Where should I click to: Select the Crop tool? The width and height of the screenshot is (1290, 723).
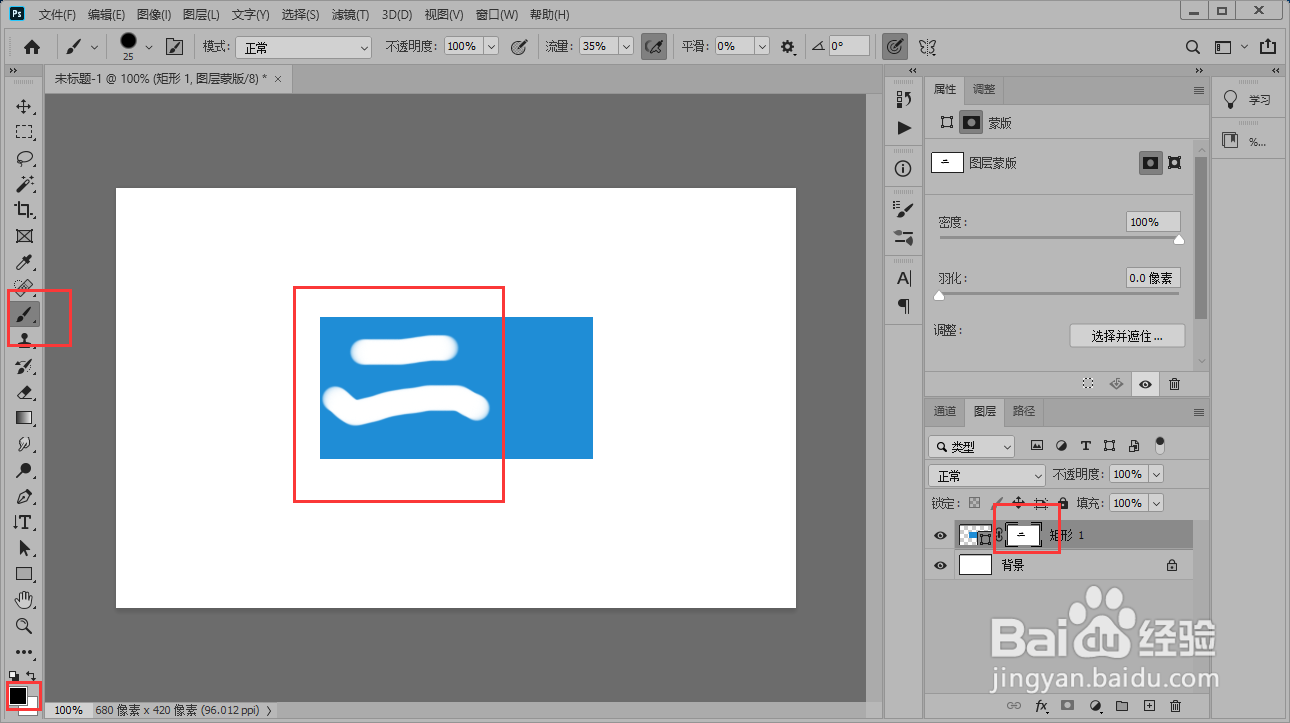pos(24,210)
